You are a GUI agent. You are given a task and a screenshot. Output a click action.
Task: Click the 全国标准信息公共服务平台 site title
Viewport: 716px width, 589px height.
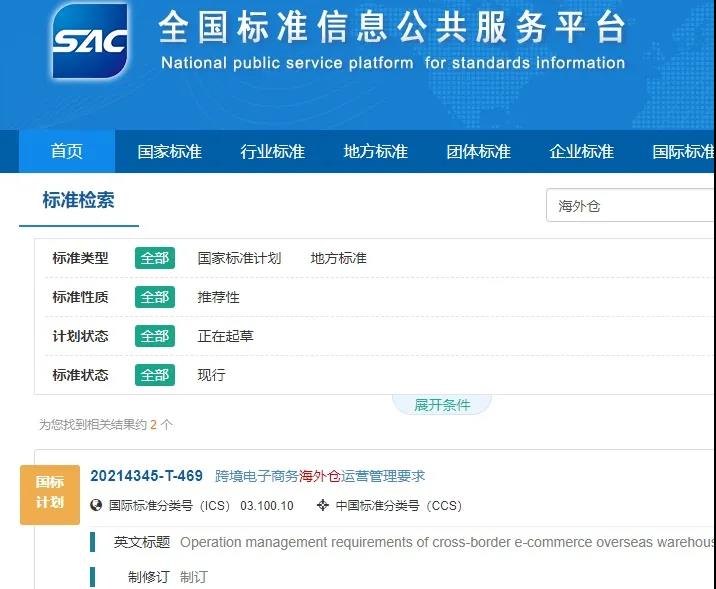(392, 27)
